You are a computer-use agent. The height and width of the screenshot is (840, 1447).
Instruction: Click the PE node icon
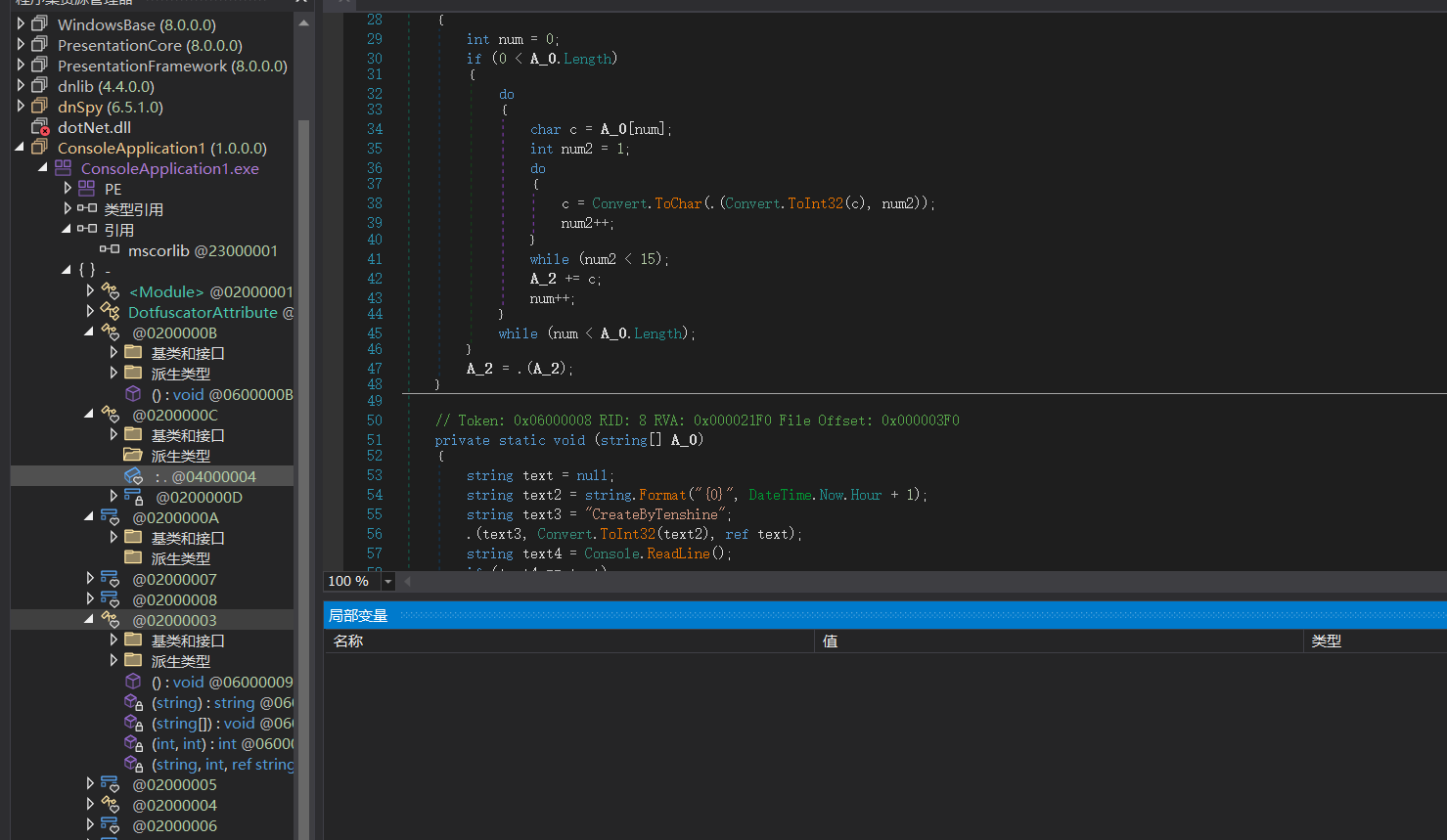(x=86, y=189)
